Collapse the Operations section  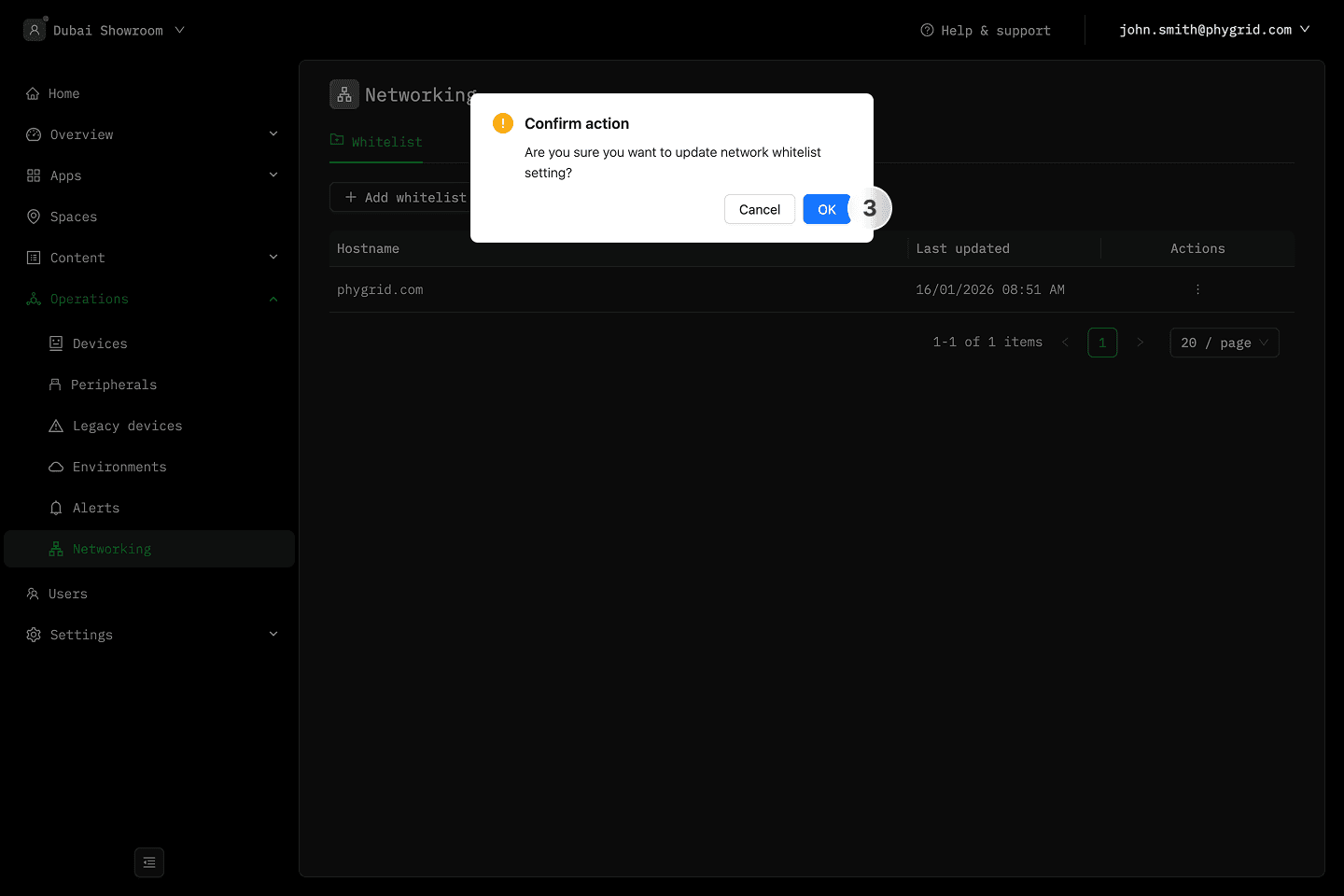point(273,299)
